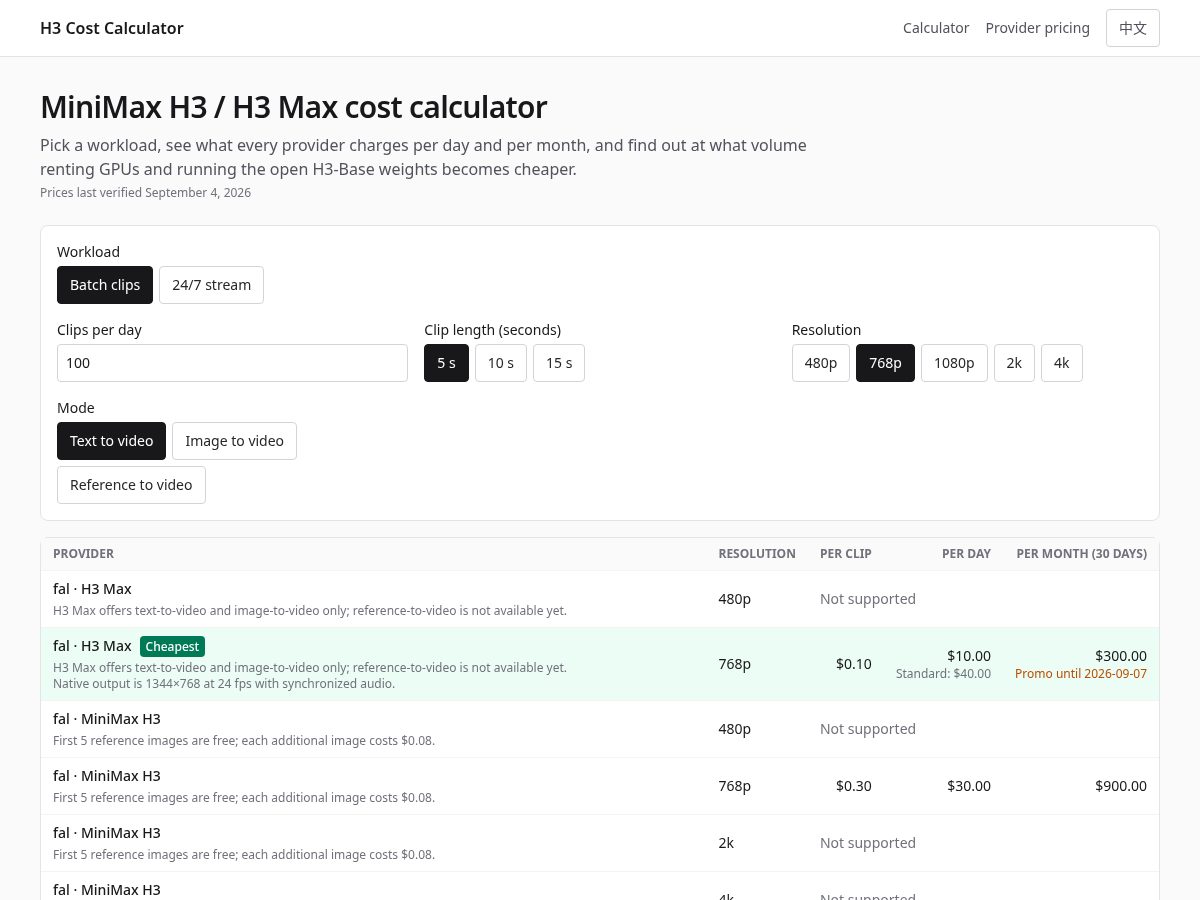This screenshot has height=900, width=1200.
Task: Select the 24/7 stream workload
Action: (x=211, y=285)
